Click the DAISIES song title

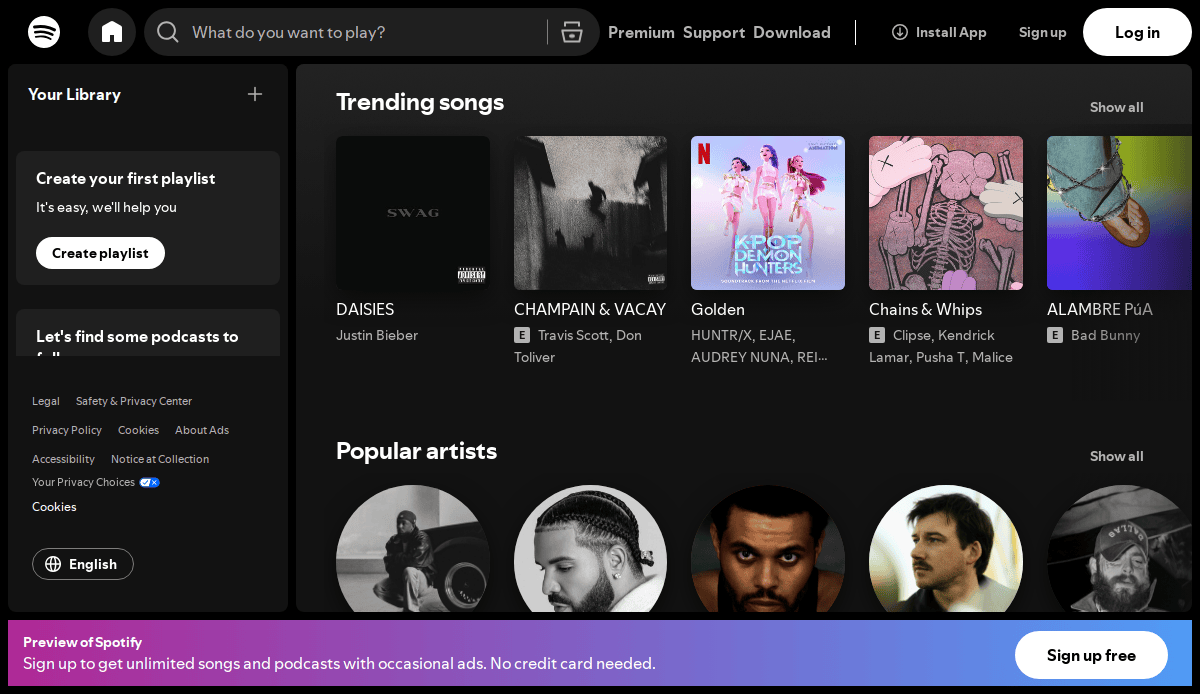click(x=365, y=309)
